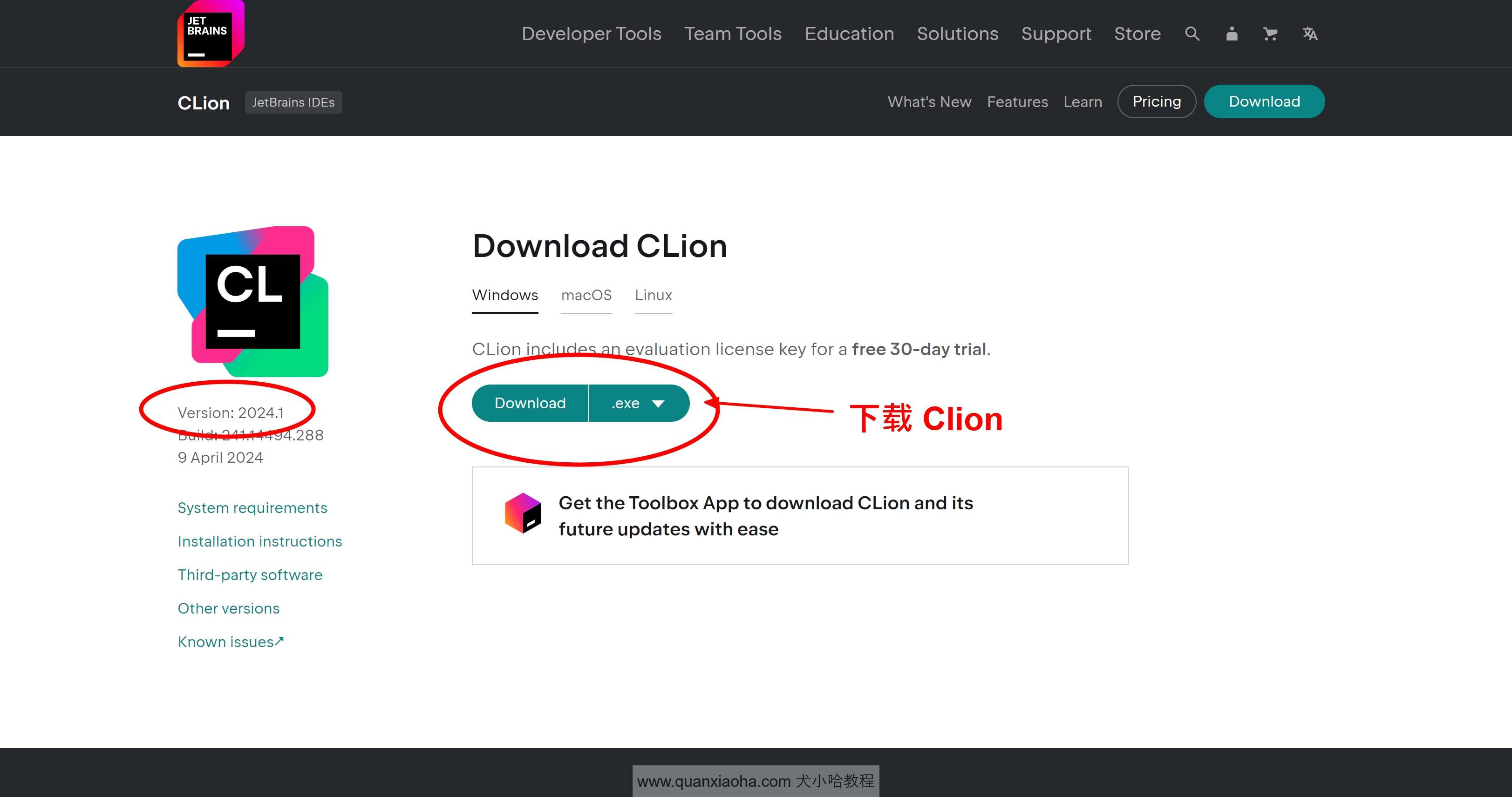
Task: Expand Developer Tools navigation menu
Action: pos(590,33)
